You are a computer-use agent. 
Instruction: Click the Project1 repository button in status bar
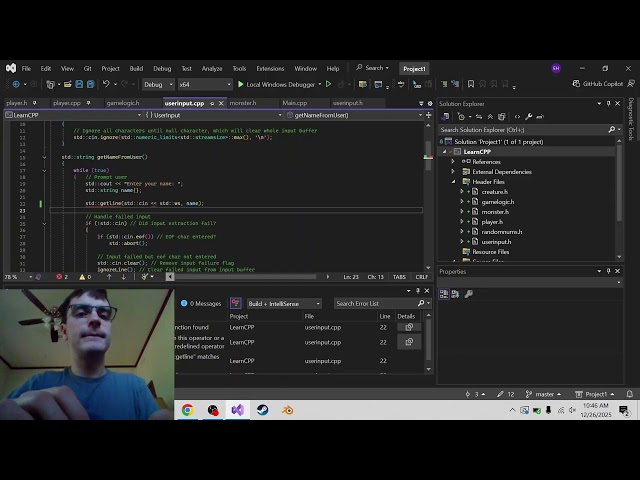pos(595,394)
